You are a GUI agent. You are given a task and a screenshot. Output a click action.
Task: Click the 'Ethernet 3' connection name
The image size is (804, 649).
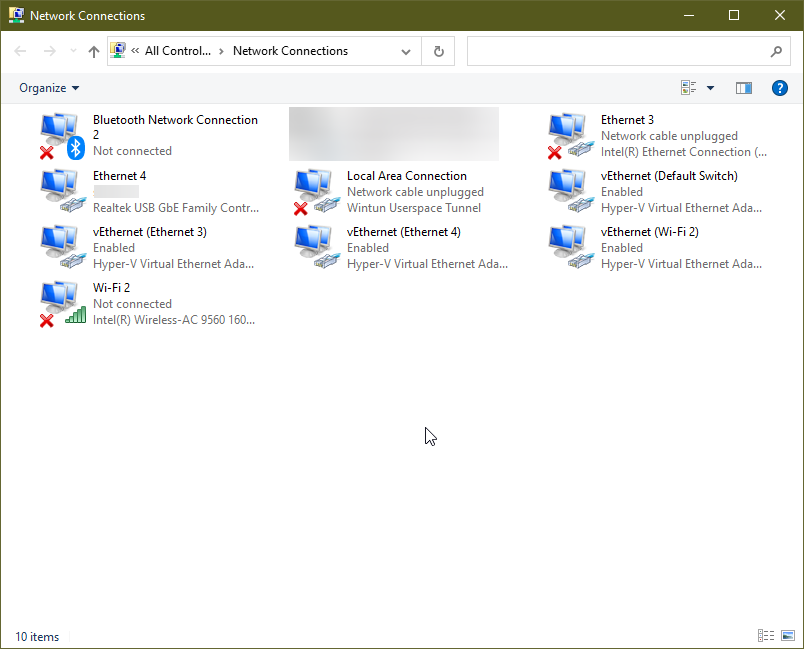(627, 120)
